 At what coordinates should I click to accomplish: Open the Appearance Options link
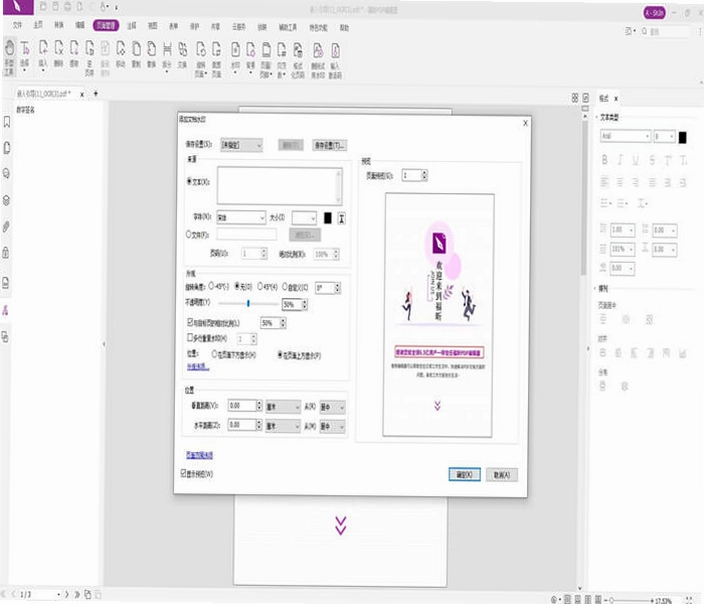198,366
